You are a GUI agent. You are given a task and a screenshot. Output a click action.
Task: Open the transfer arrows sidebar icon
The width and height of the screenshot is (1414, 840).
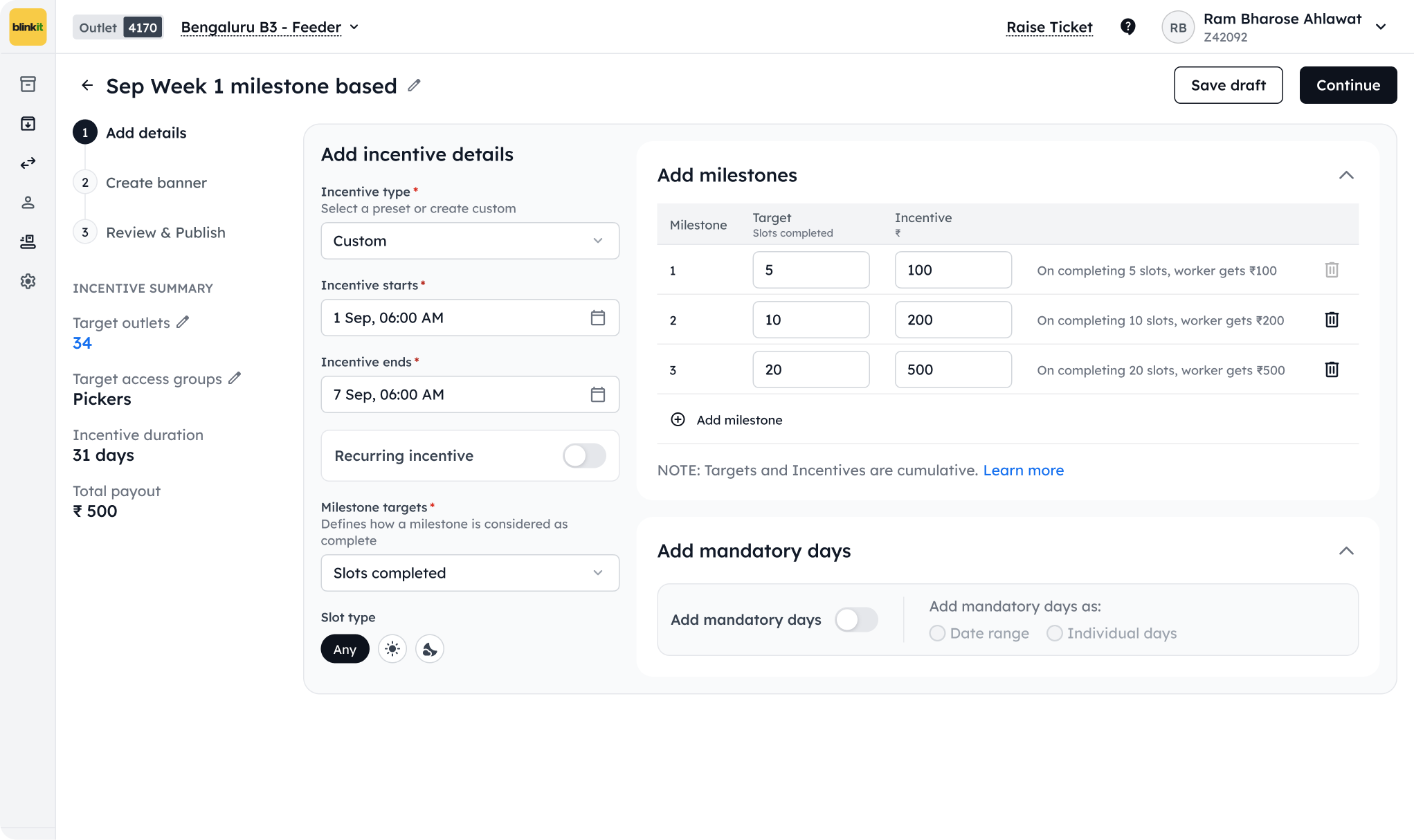point(28,163)
